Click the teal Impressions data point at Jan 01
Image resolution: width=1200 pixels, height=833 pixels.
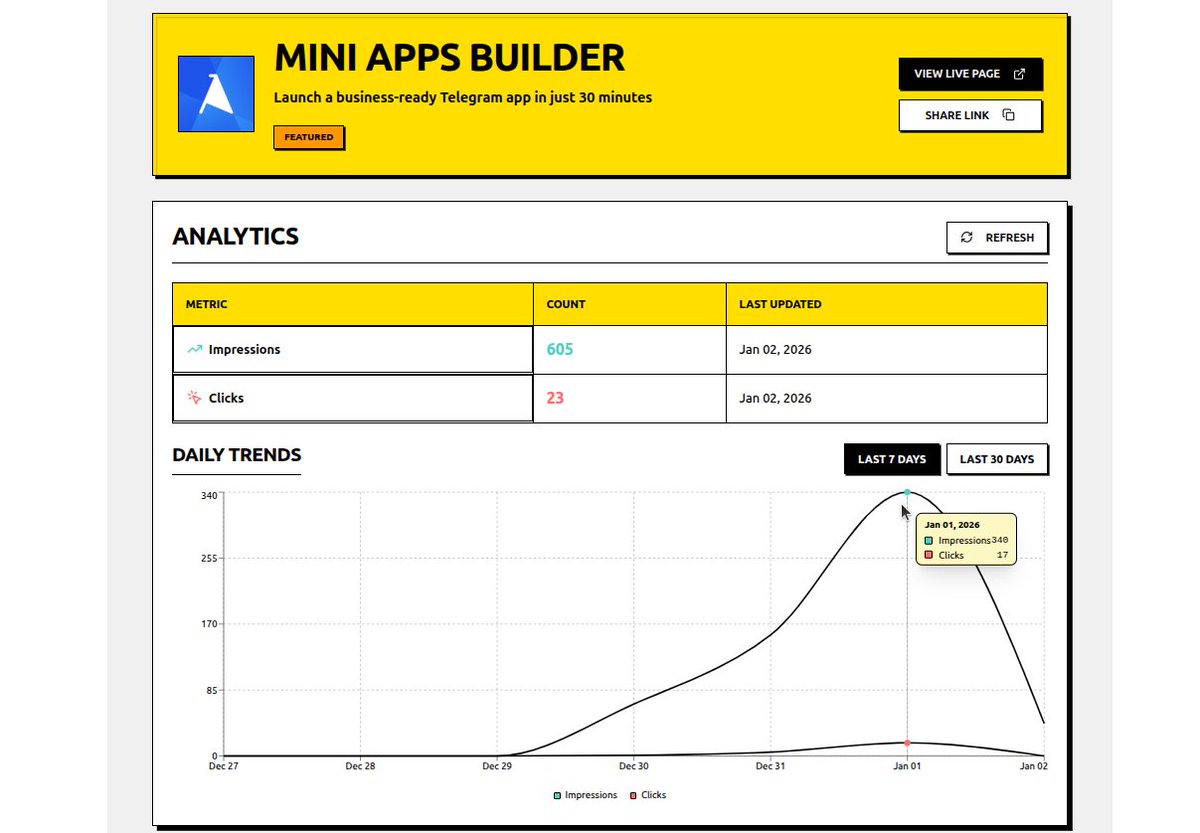(907, 492)
